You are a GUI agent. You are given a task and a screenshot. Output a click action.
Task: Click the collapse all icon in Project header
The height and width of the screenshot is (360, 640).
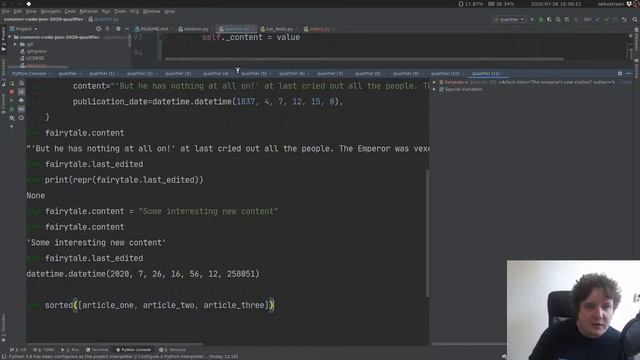click(108, 29)
